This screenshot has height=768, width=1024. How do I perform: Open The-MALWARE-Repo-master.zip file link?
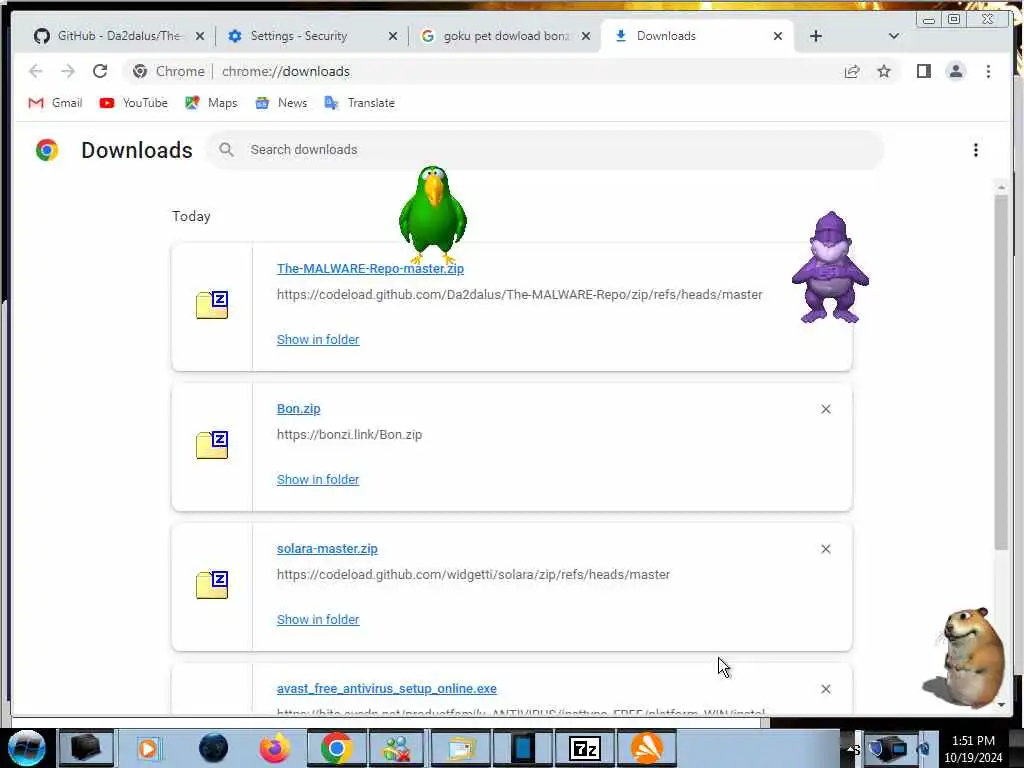tap(370, 268)
